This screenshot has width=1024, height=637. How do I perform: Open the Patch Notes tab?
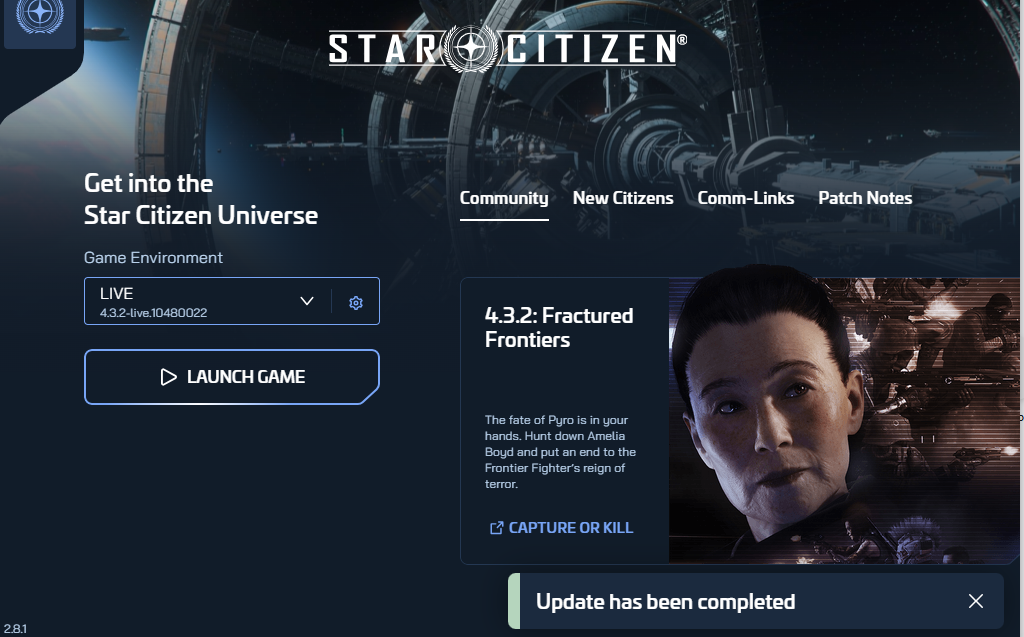865,198
